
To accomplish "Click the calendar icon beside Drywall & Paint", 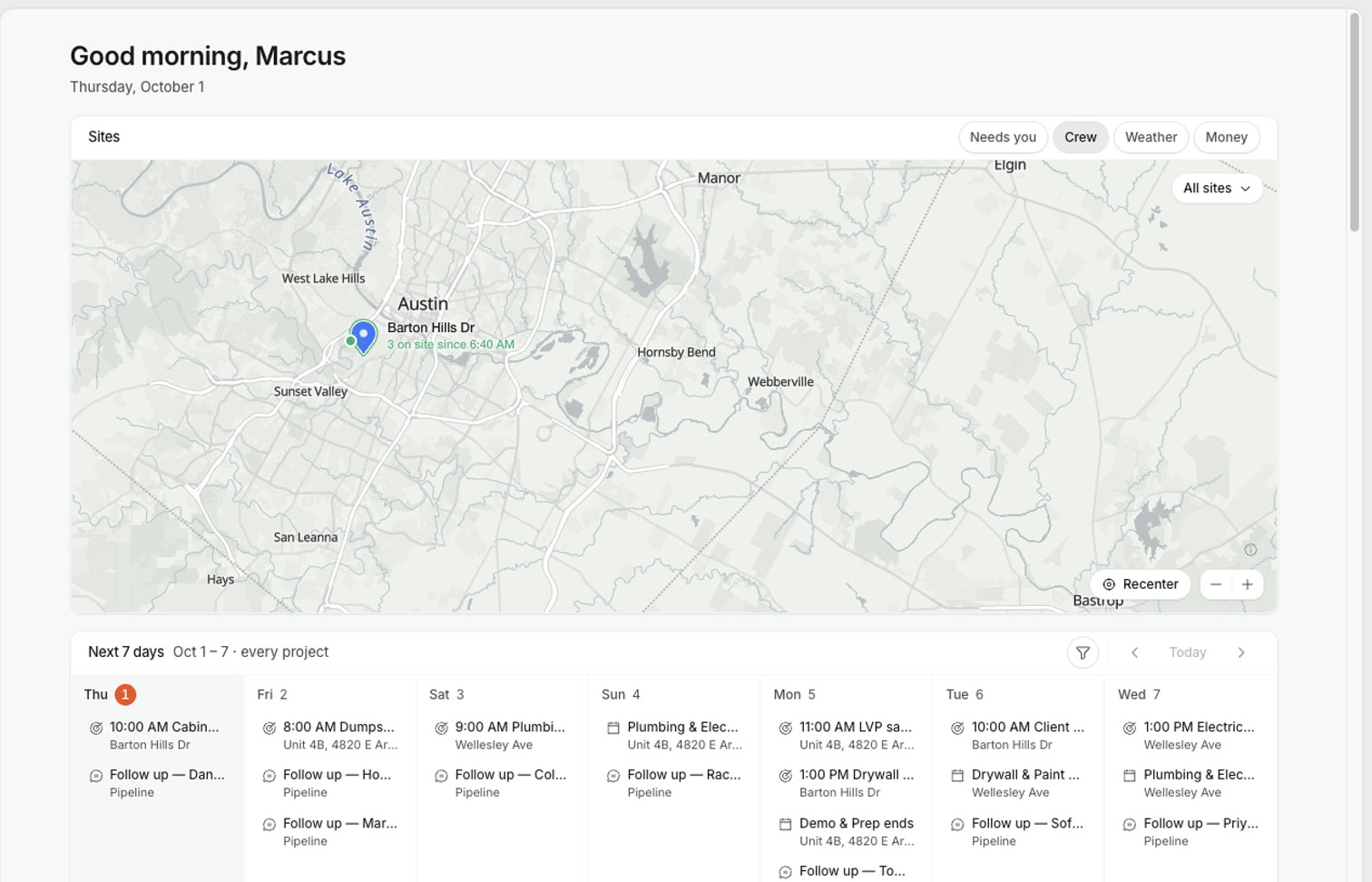I will tap(957, 776).
